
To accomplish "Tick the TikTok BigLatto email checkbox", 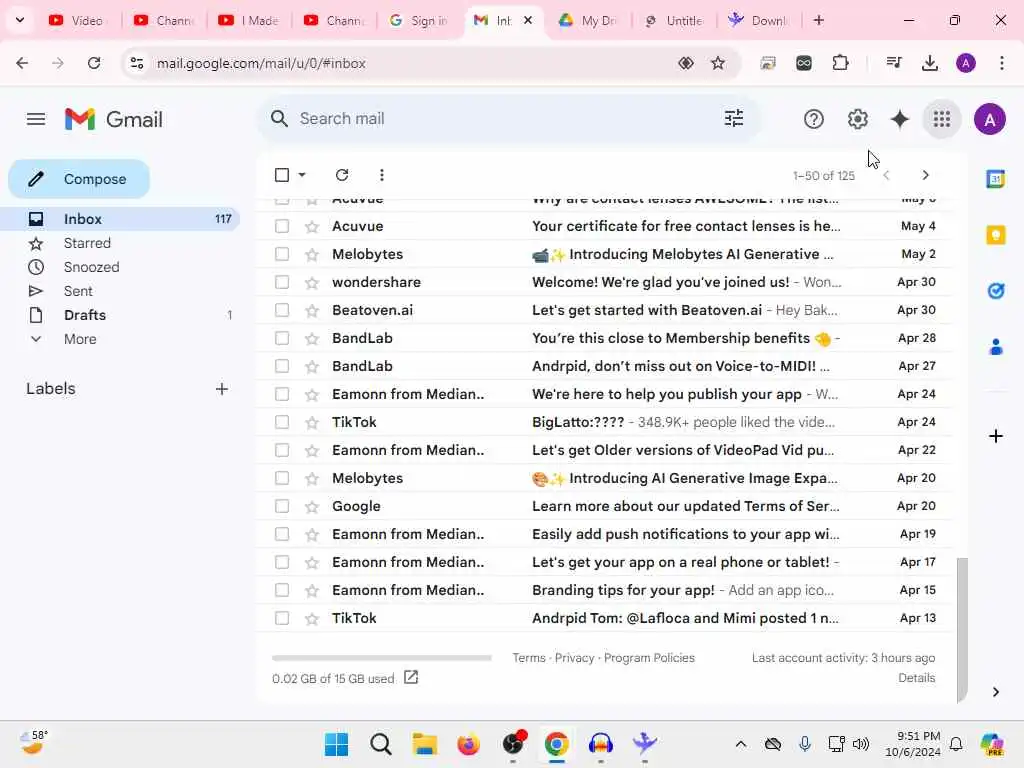I will (x=281, y=422).
